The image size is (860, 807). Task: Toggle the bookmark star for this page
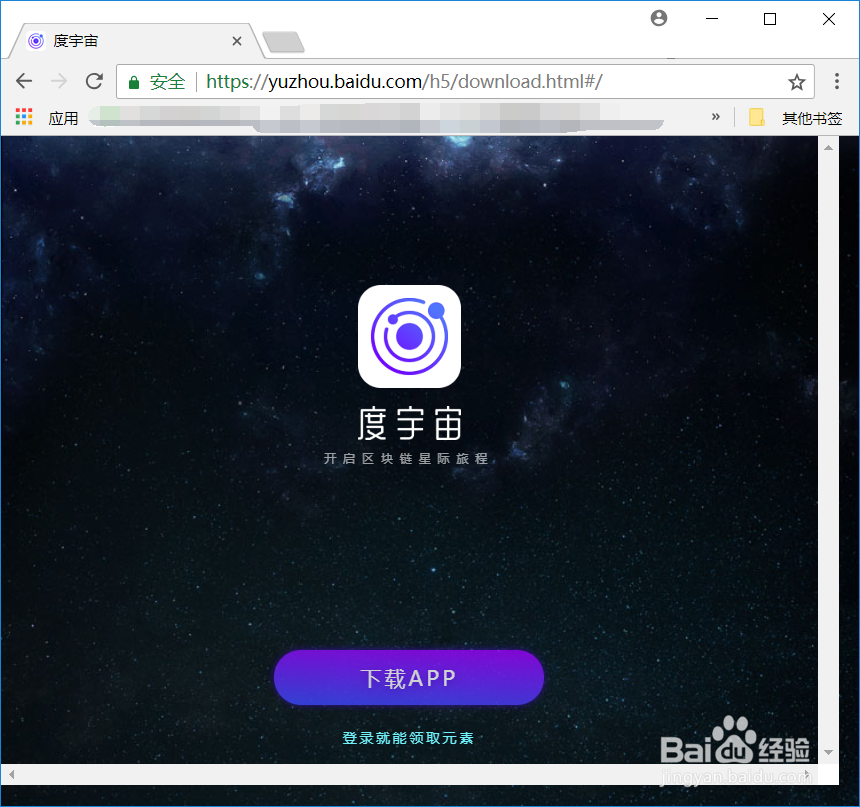(797, 81)
